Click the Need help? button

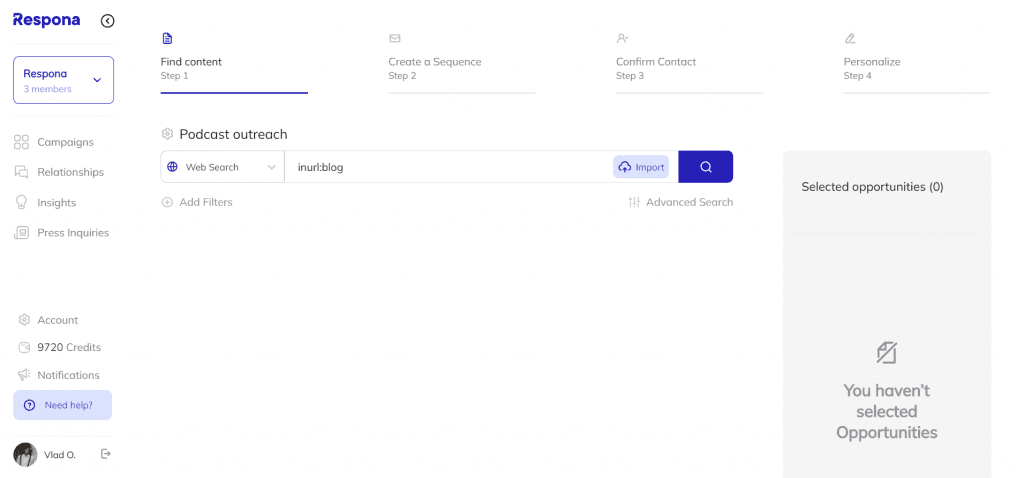coord(63,405)
